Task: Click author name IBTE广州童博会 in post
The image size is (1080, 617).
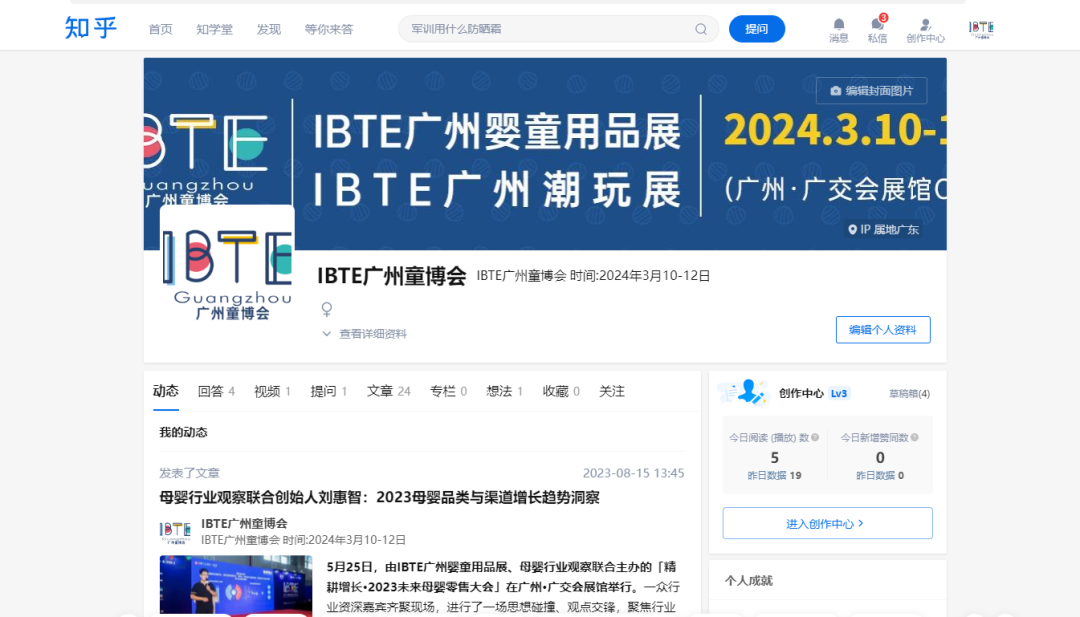Action: (244, 523)
